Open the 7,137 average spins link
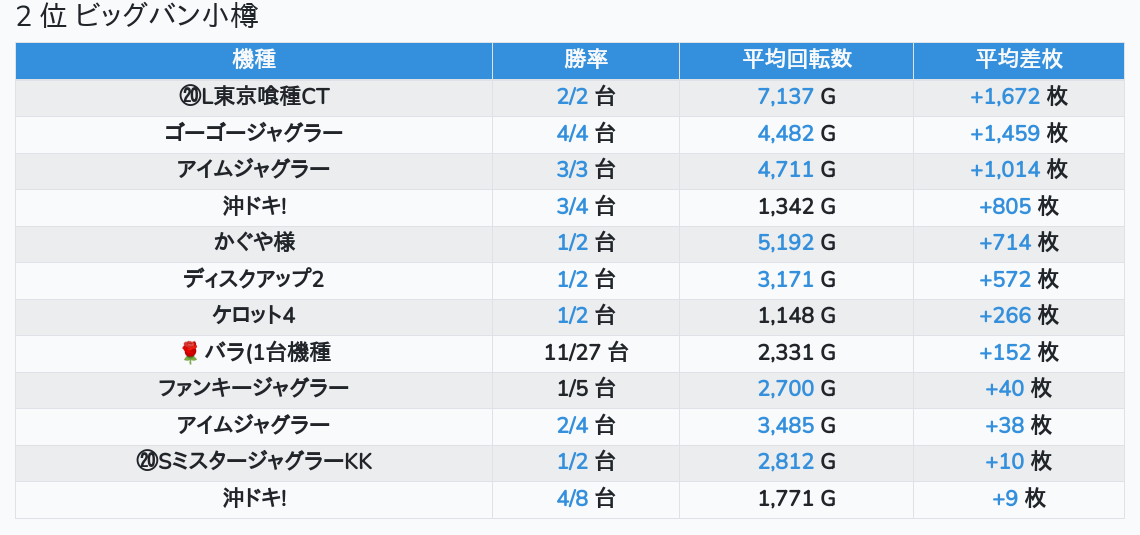This screenshot has width=1140, height=535. (x=785, y=97)
